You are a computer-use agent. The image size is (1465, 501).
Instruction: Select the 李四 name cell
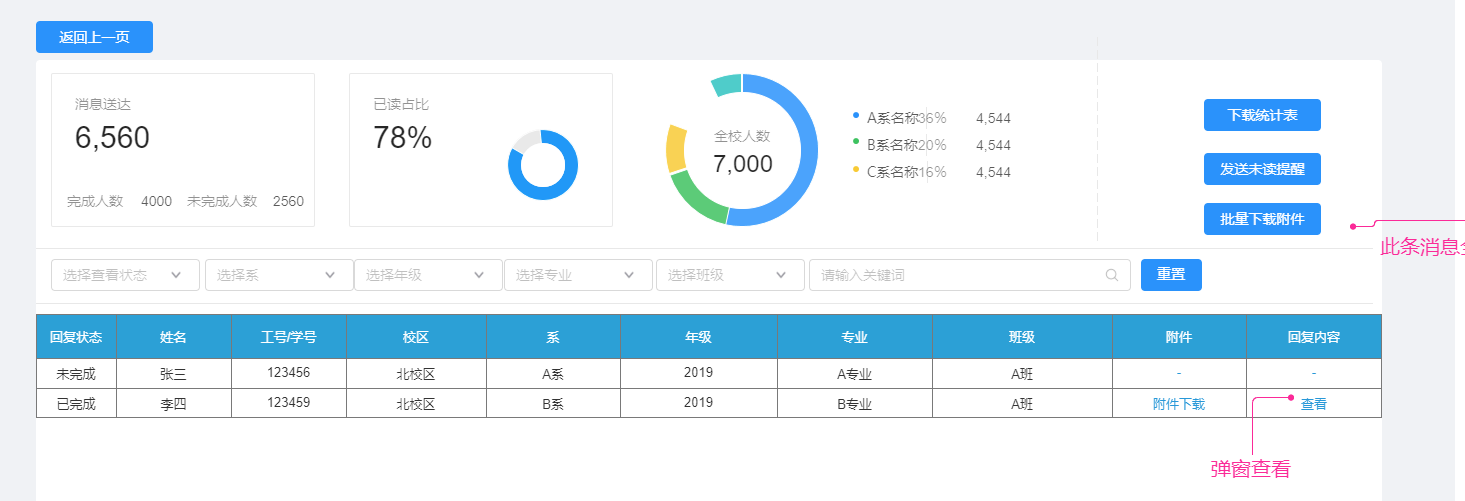coord(174,404)
